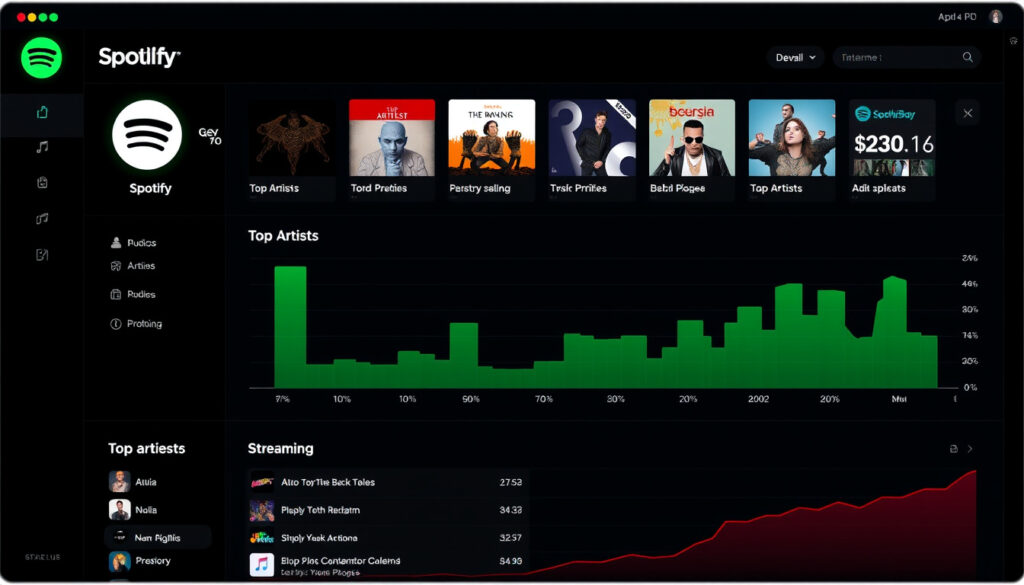This screenshot has height=585, width=1024.
Task: Click the Pudios person icon
Action: [116, 243]
